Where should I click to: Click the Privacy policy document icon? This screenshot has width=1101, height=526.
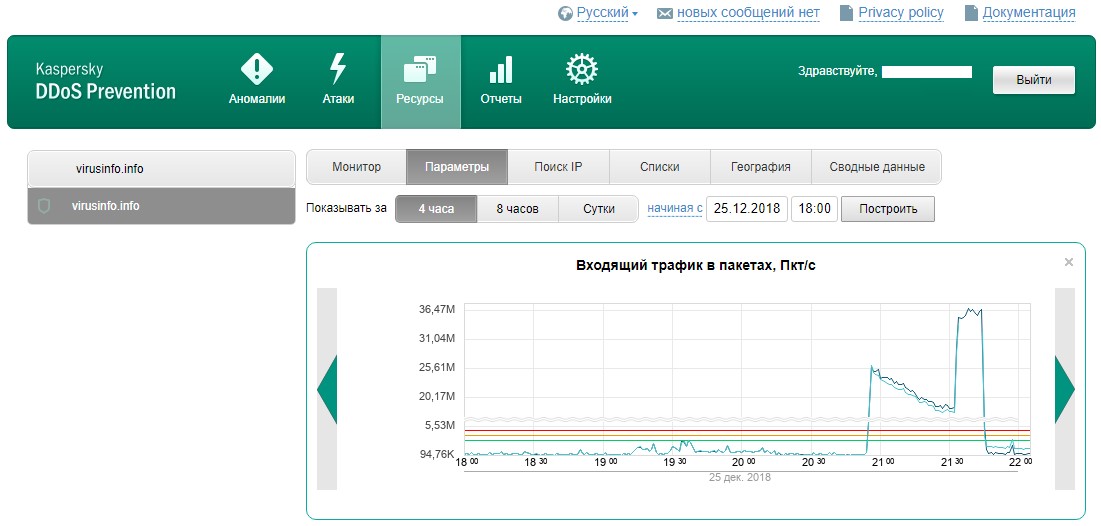pyautogui.click(x=846, y=13)
